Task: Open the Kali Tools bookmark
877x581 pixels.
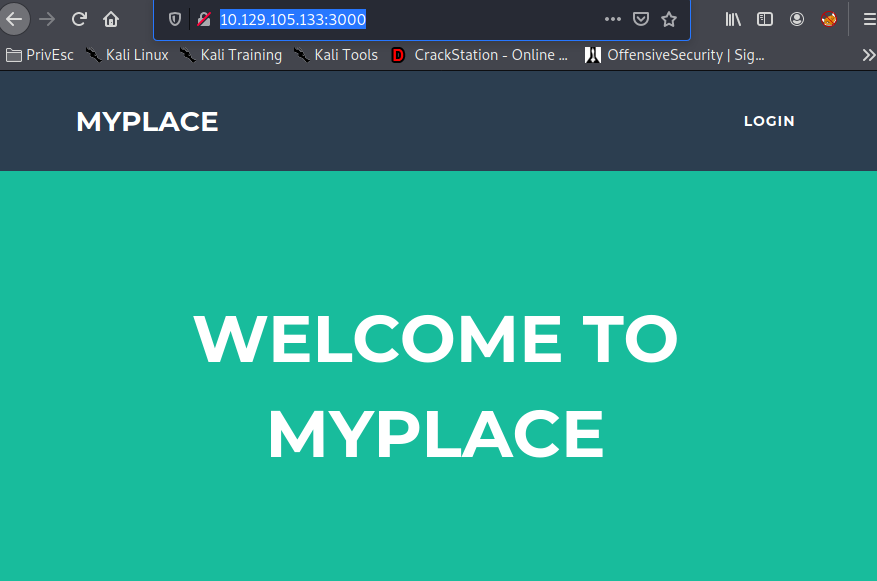Action: (336, 55)
